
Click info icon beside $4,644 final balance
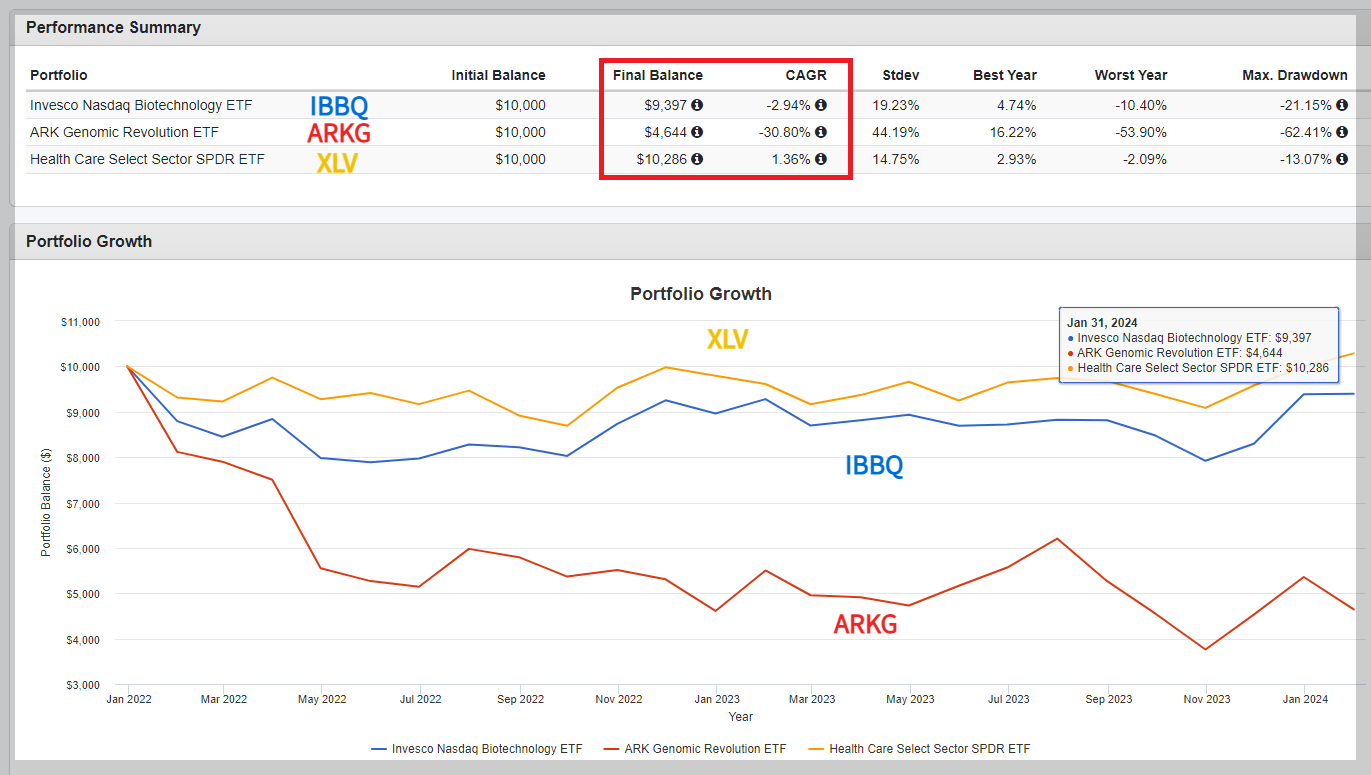(697, 132)
